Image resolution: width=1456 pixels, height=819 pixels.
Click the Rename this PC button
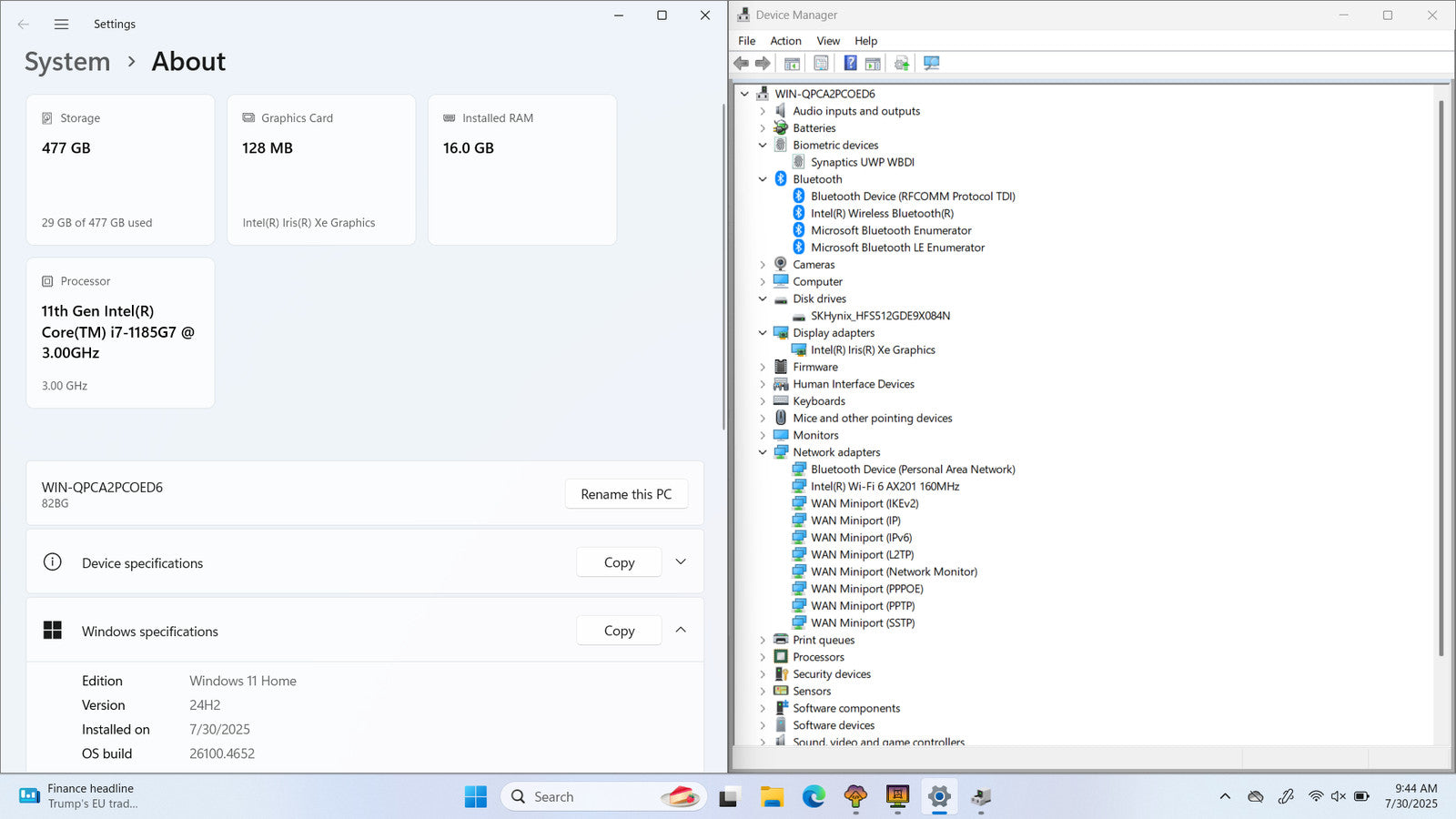[626, 494]
